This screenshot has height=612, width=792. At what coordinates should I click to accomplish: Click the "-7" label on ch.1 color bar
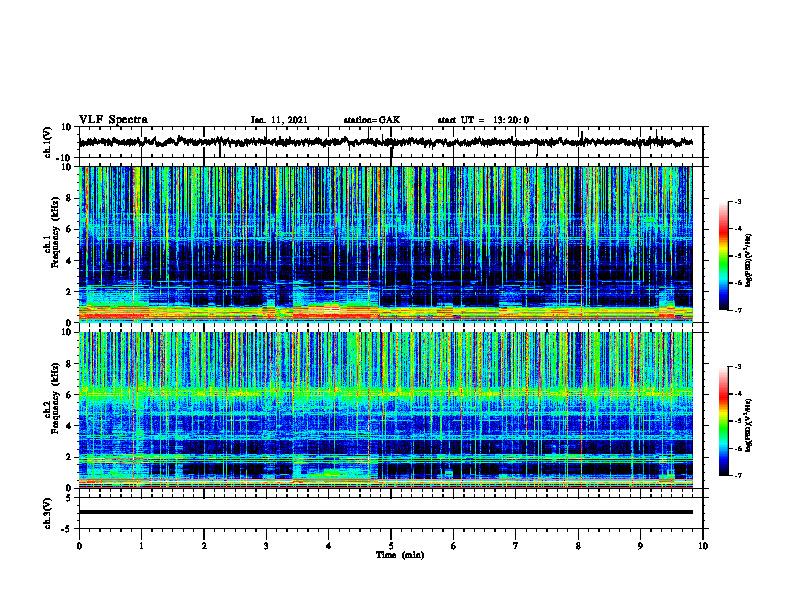tap(737, 310)
